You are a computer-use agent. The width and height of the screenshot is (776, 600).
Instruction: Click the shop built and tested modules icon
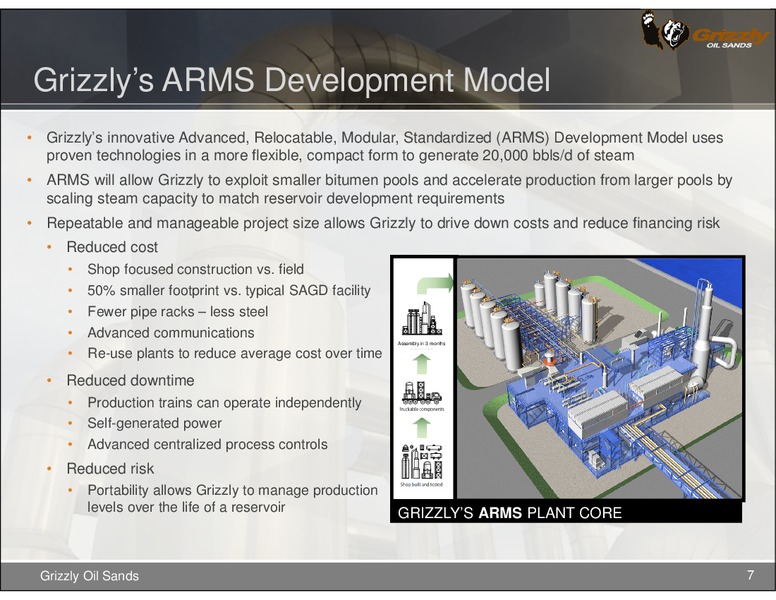(x=422, y=462)
